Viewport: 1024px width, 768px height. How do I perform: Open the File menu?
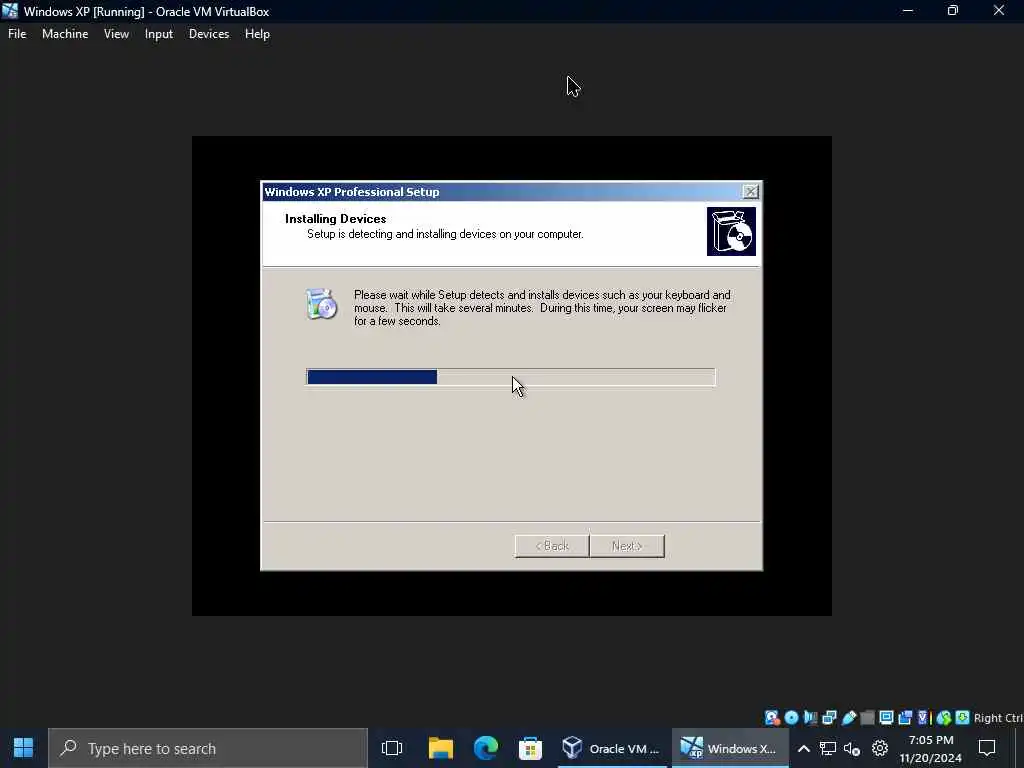tap(17, 34)
